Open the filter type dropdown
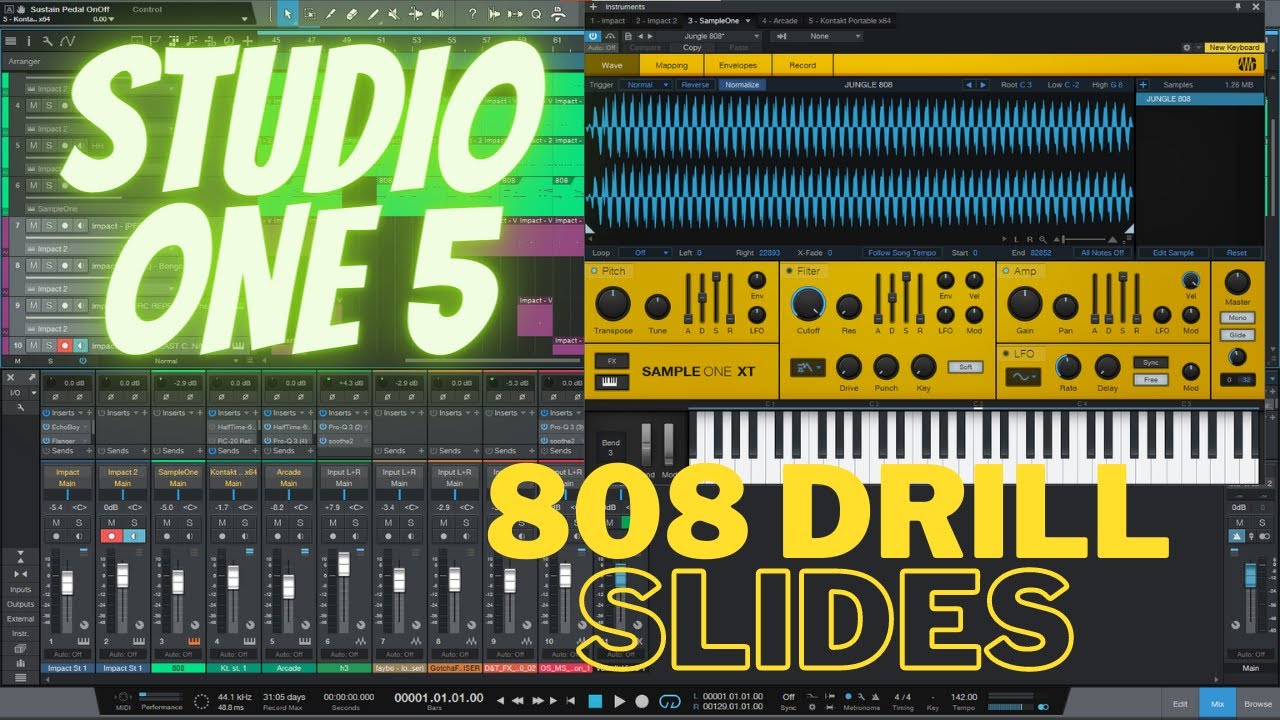This screenshot has width=1280, height=720. (x=809, y=368)
